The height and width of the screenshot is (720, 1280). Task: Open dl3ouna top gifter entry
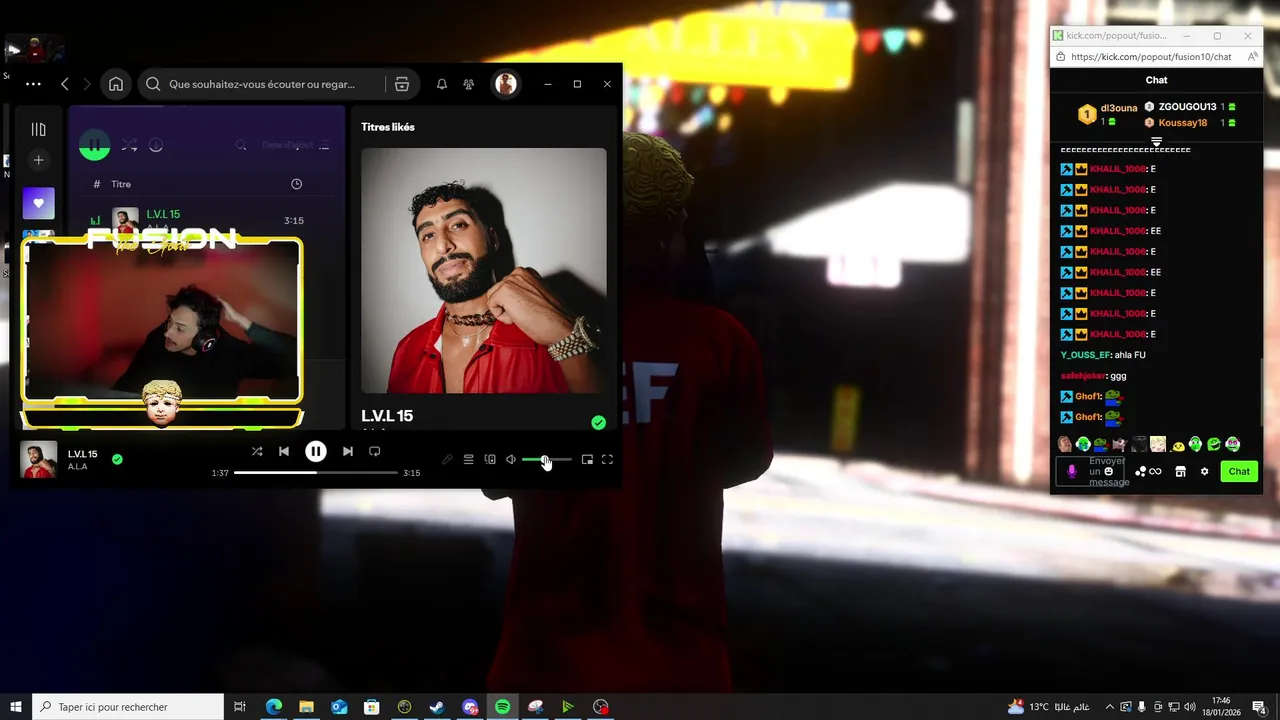point(1108,114)
